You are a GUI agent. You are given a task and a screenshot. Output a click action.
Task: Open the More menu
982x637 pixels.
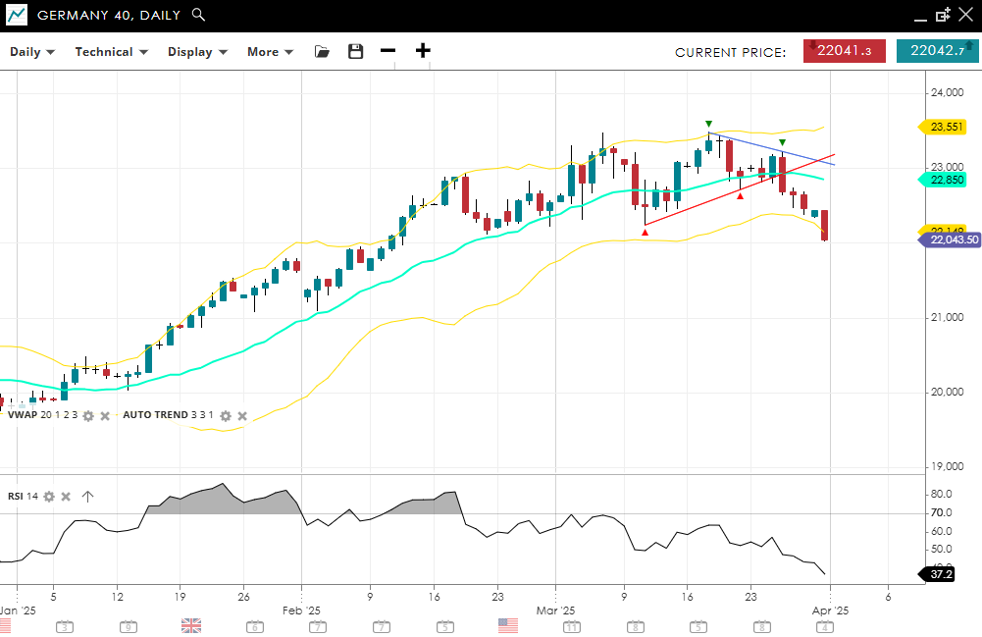[270, 52]
